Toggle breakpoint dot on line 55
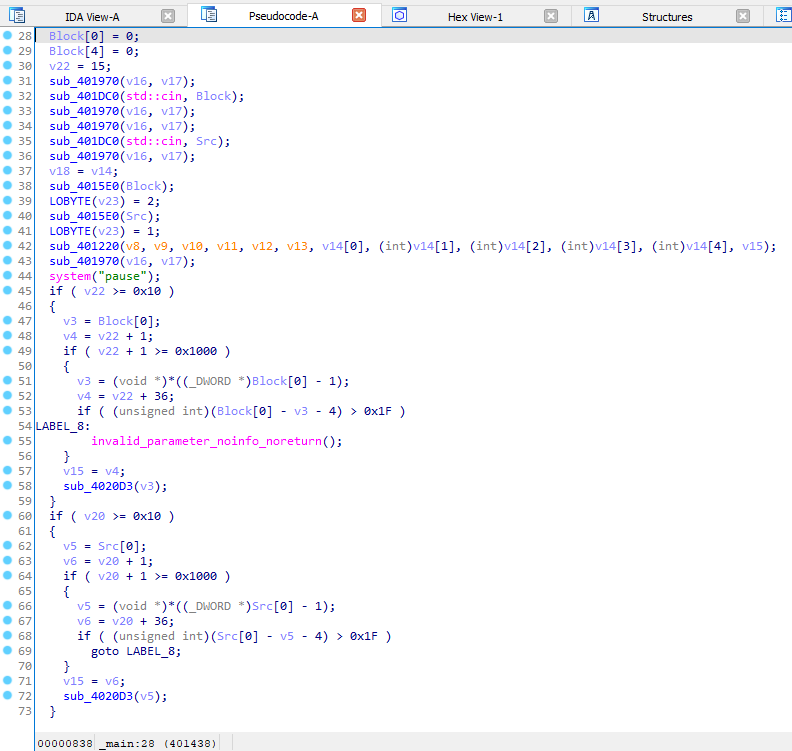This screenshot has height=751, width=792. click(x=8, y=440)
